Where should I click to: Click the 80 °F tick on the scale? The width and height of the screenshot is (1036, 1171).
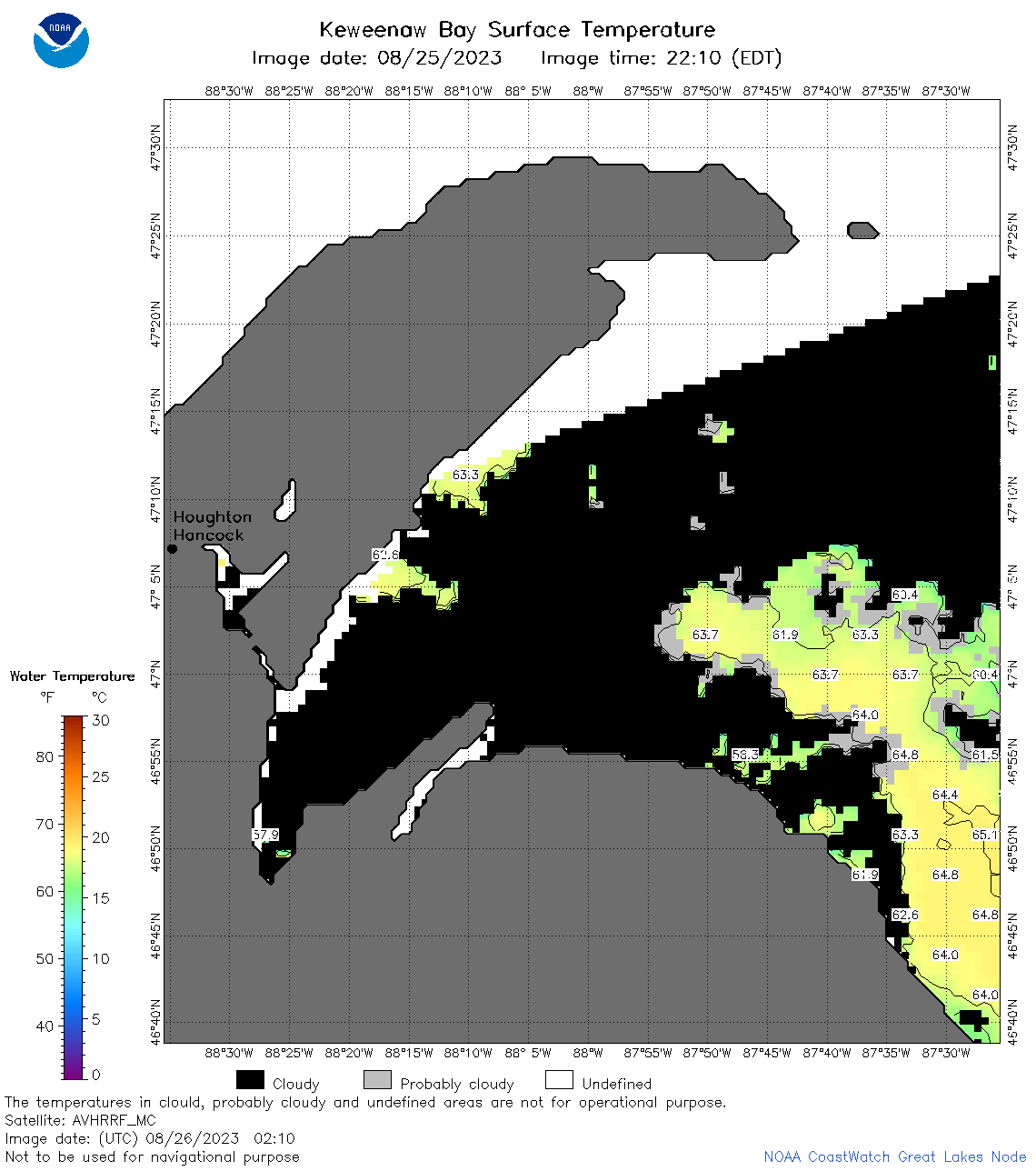(45, 756)
